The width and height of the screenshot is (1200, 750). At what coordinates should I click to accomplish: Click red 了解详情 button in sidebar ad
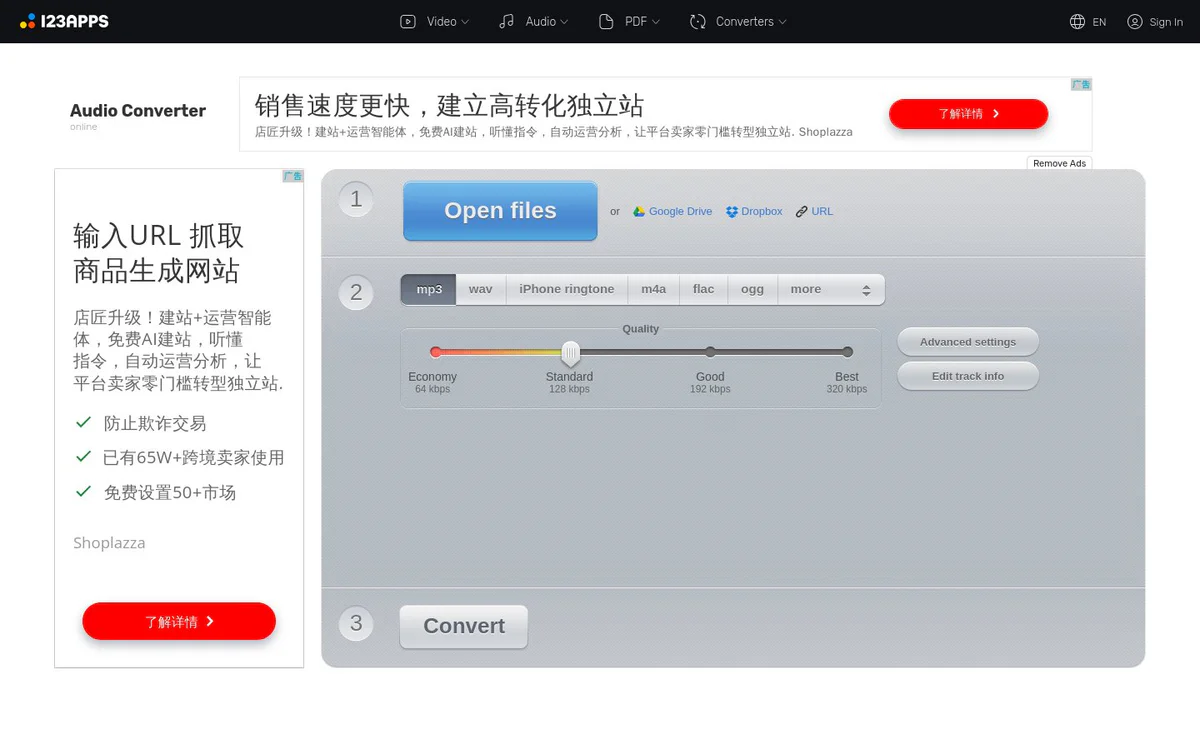coord(179,621)
